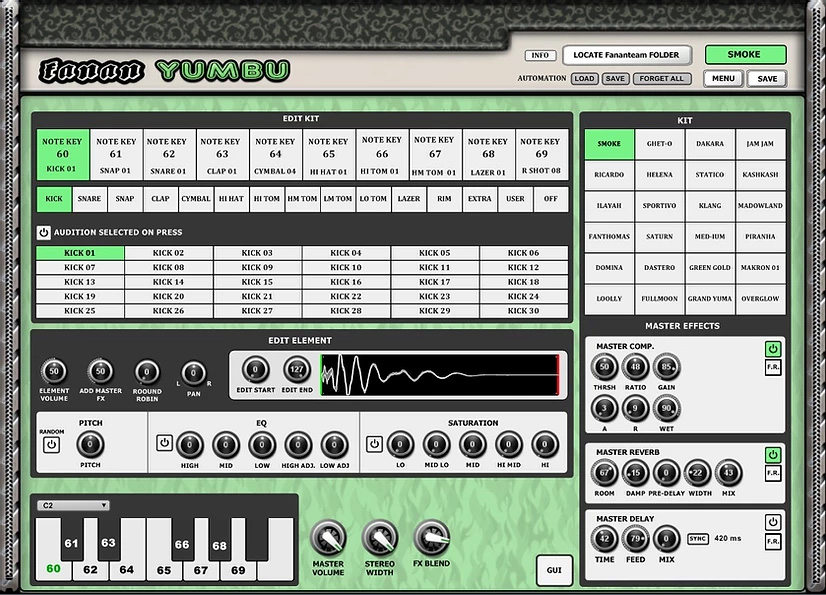
Task: Click the GUI button
Action: pyautogui.click(x=554, y=570)
